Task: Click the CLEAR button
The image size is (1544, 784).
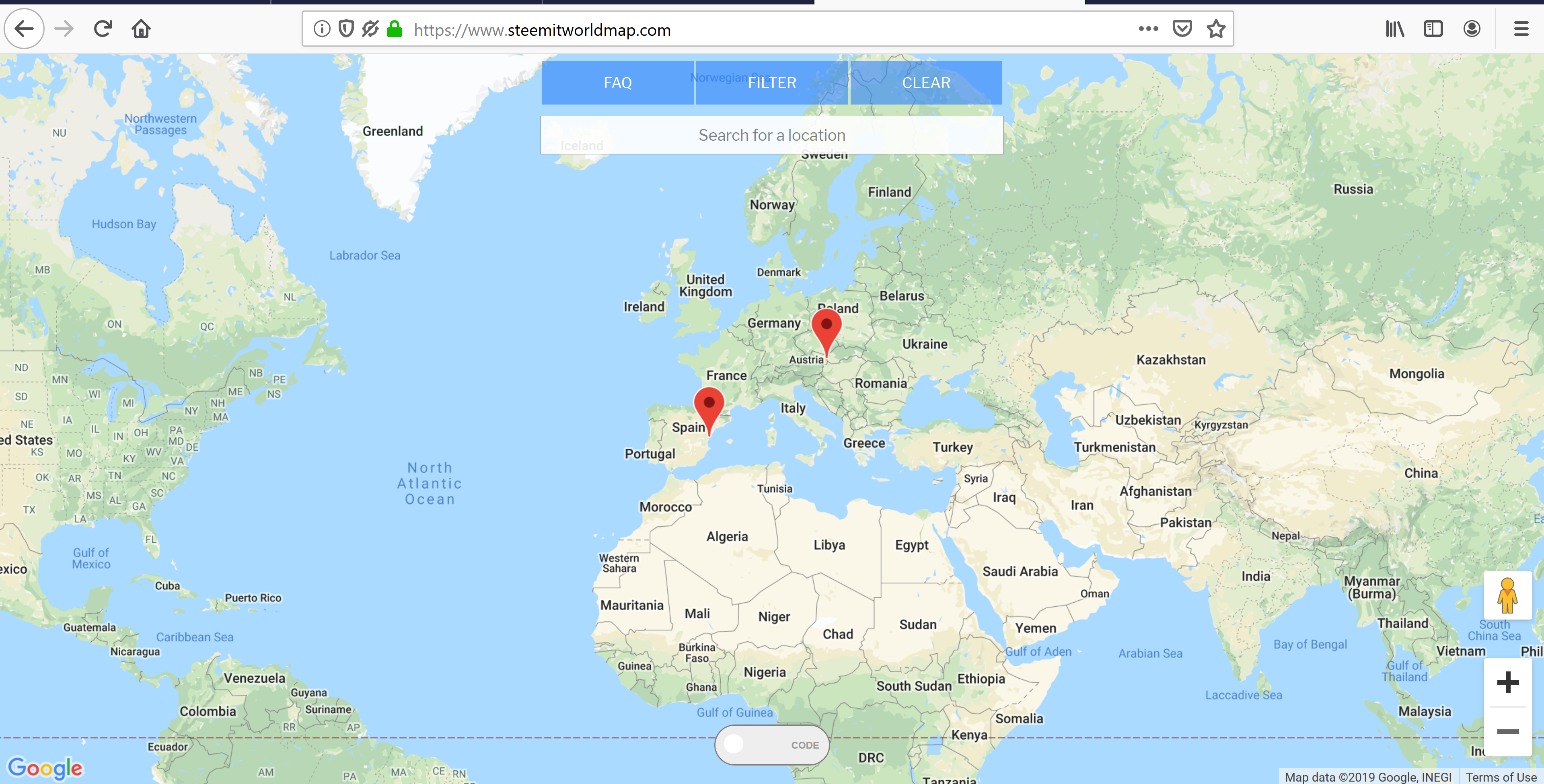Action: click(927, 83)
